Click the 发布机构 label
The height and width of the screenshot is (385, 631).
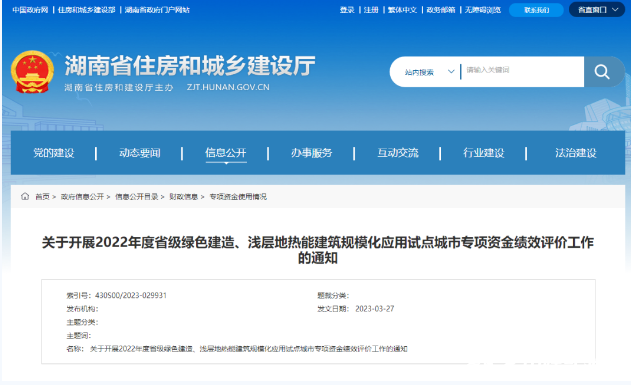[x=82, y=309]
